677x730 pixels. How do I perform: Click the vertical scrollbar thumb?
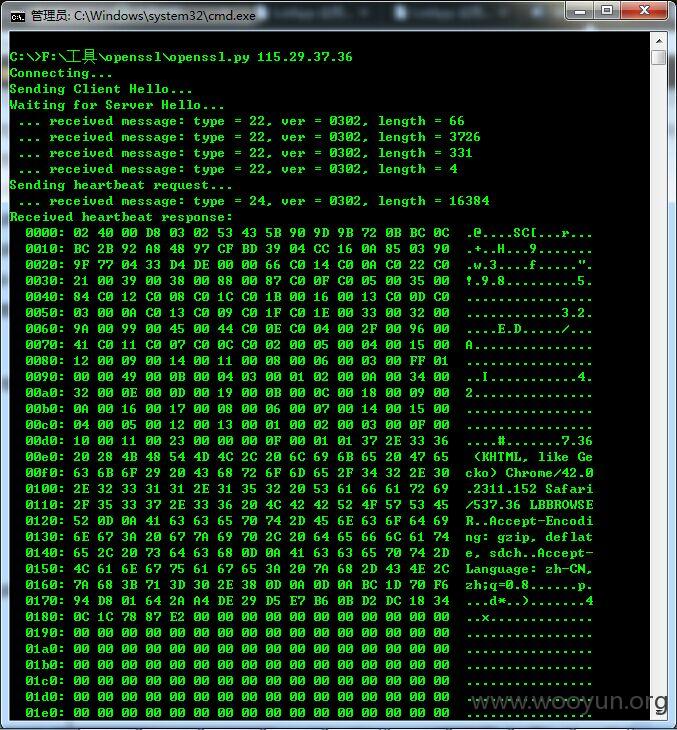pos(659,58)
